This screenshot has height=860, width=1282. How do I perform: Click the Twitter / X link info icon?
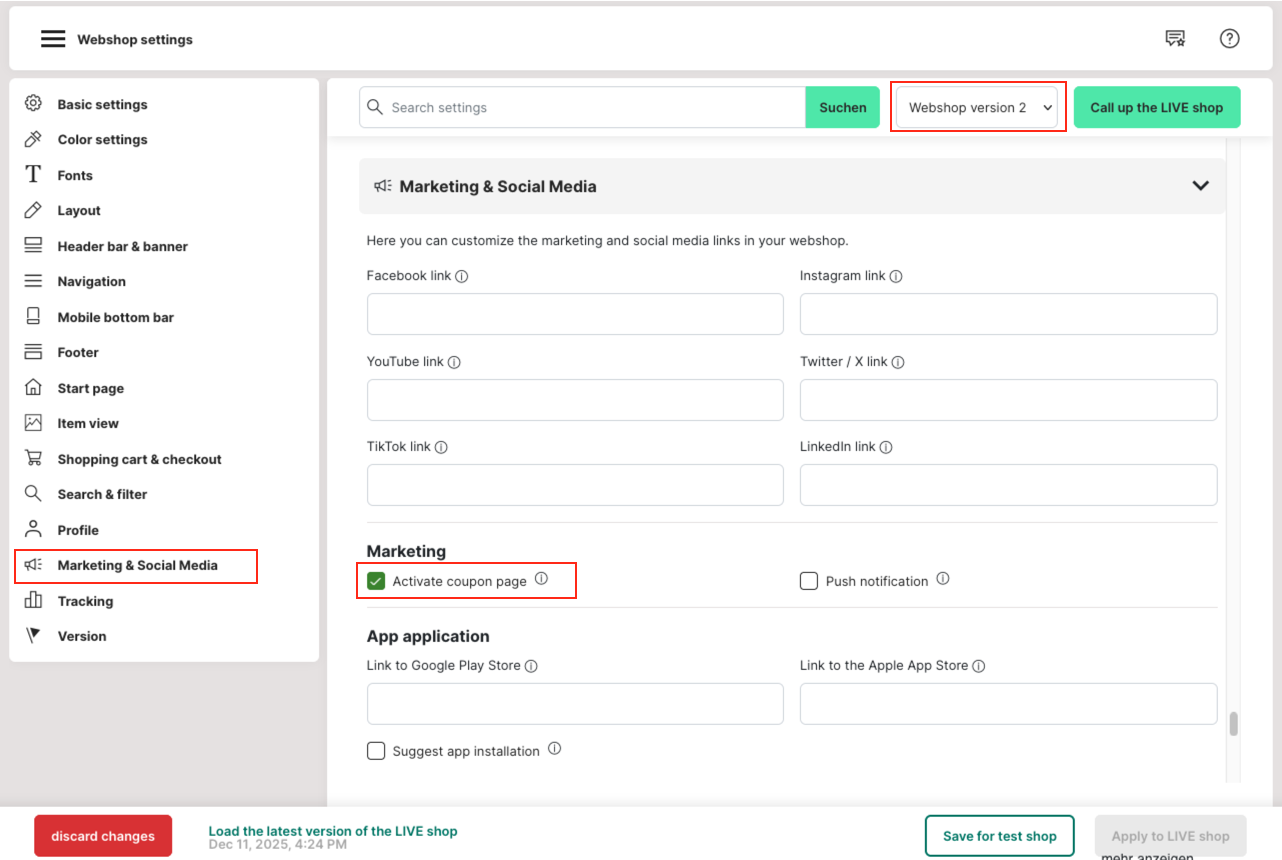pyautogui.click(x=898, y=362)
